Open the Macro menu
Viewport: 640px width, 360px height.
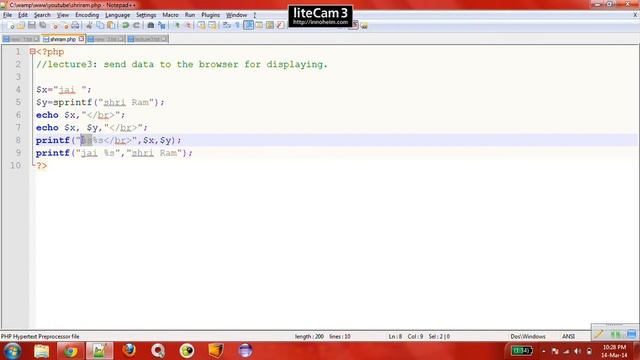coord(171,15)
